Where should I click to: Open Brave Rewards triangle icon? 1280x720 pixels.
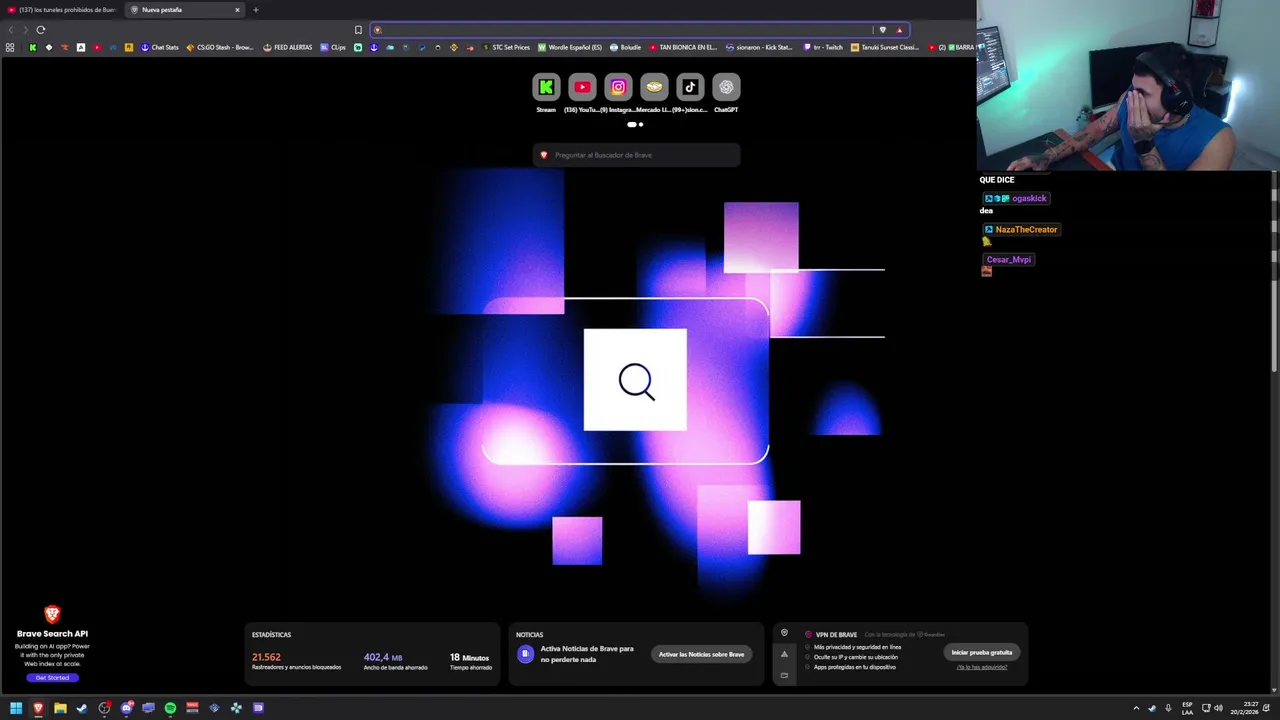pyautogui.click(x=899, y=30)
